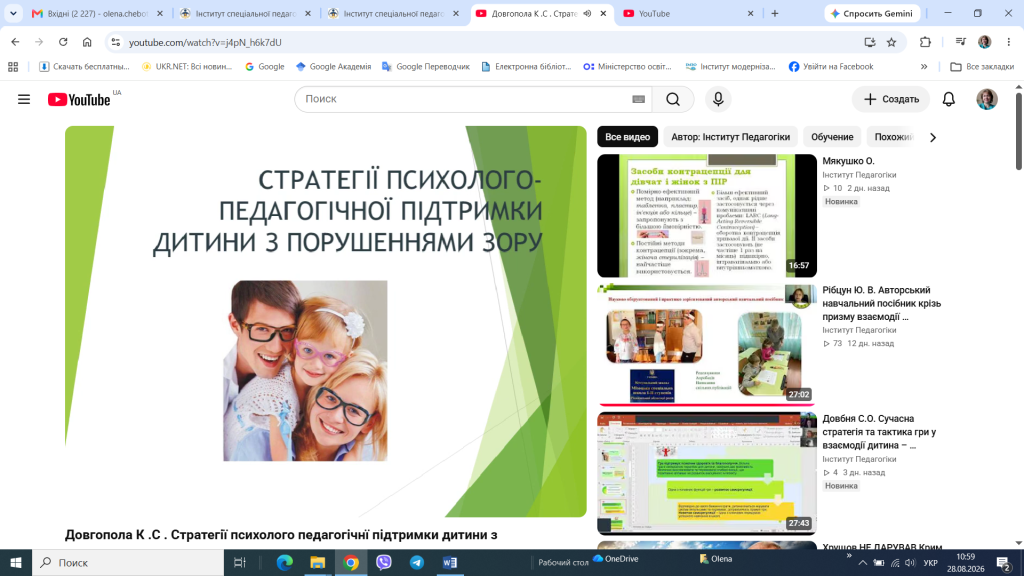Launch Microsoft Edge from taskbar

point(285,562)
